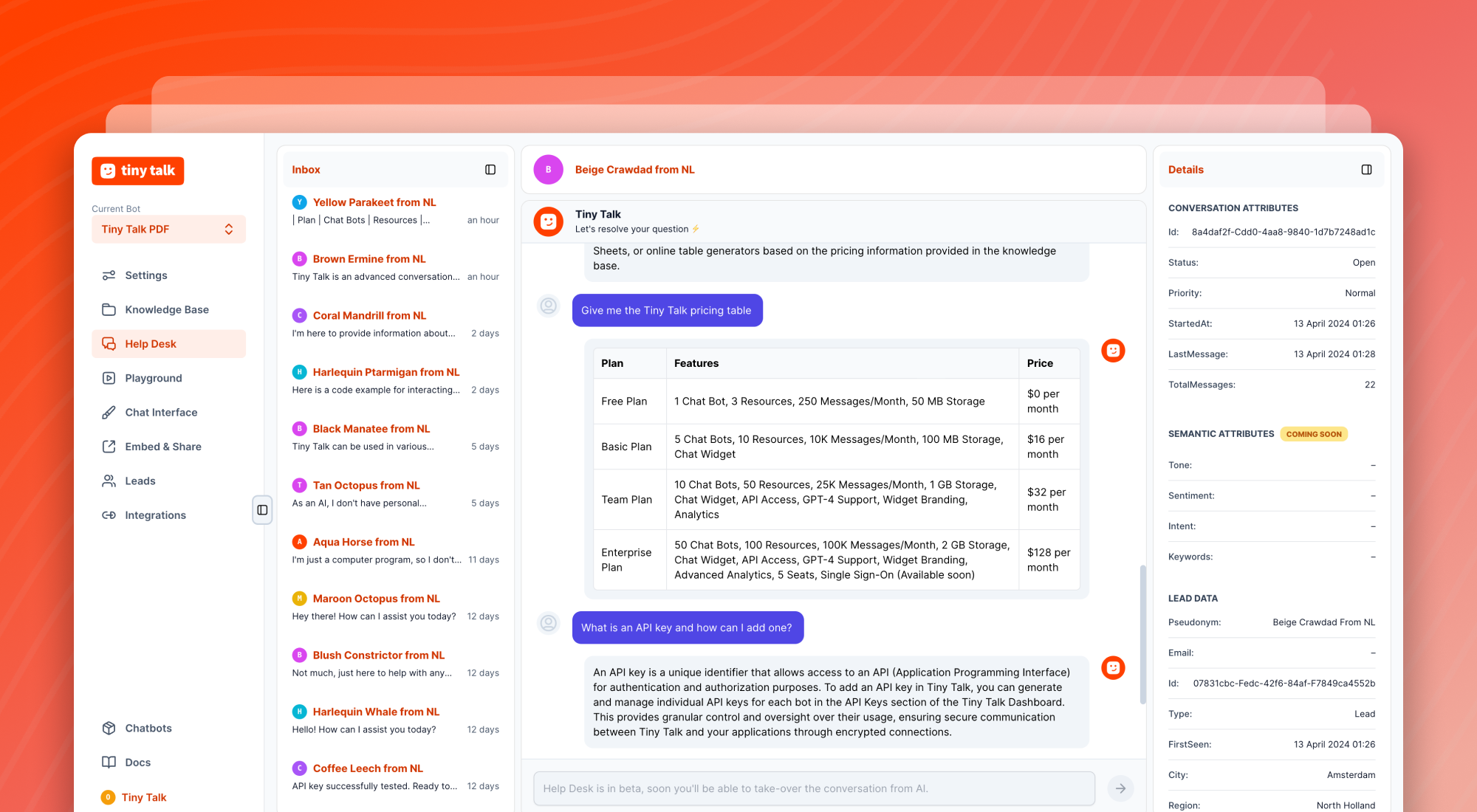
Task: Click the Leads people icon
Action: point(109,481)
